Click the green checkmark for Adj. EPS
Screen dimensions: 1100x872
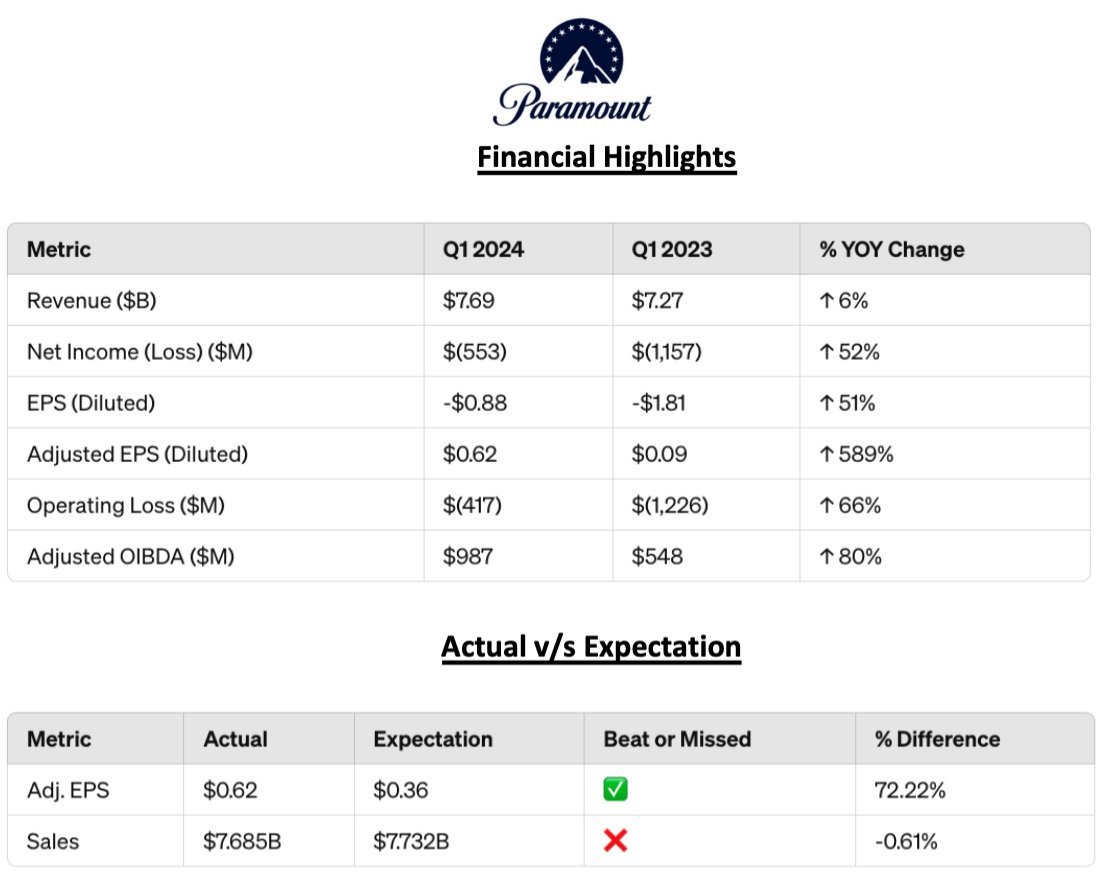[x=616, y=790]
